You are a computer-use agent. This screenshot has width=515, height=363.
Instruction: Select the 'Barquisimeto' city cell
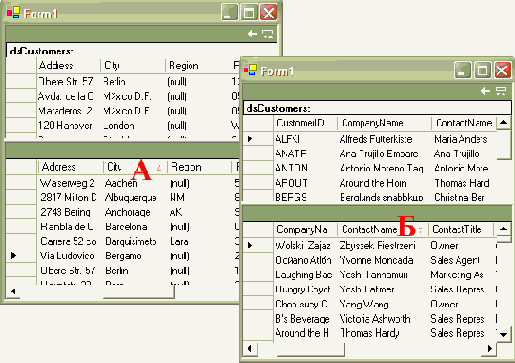point(134,241)
